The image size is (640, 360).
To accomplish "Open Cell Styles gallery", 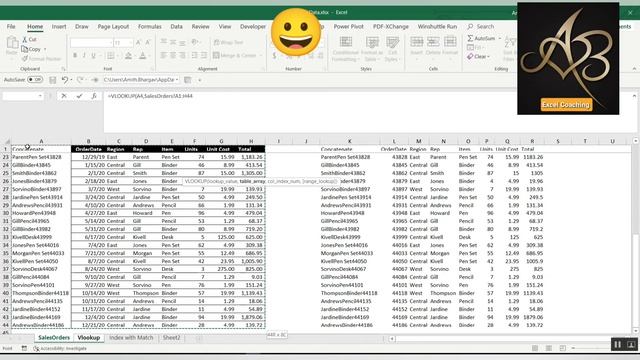I will (x=392, y=49).
